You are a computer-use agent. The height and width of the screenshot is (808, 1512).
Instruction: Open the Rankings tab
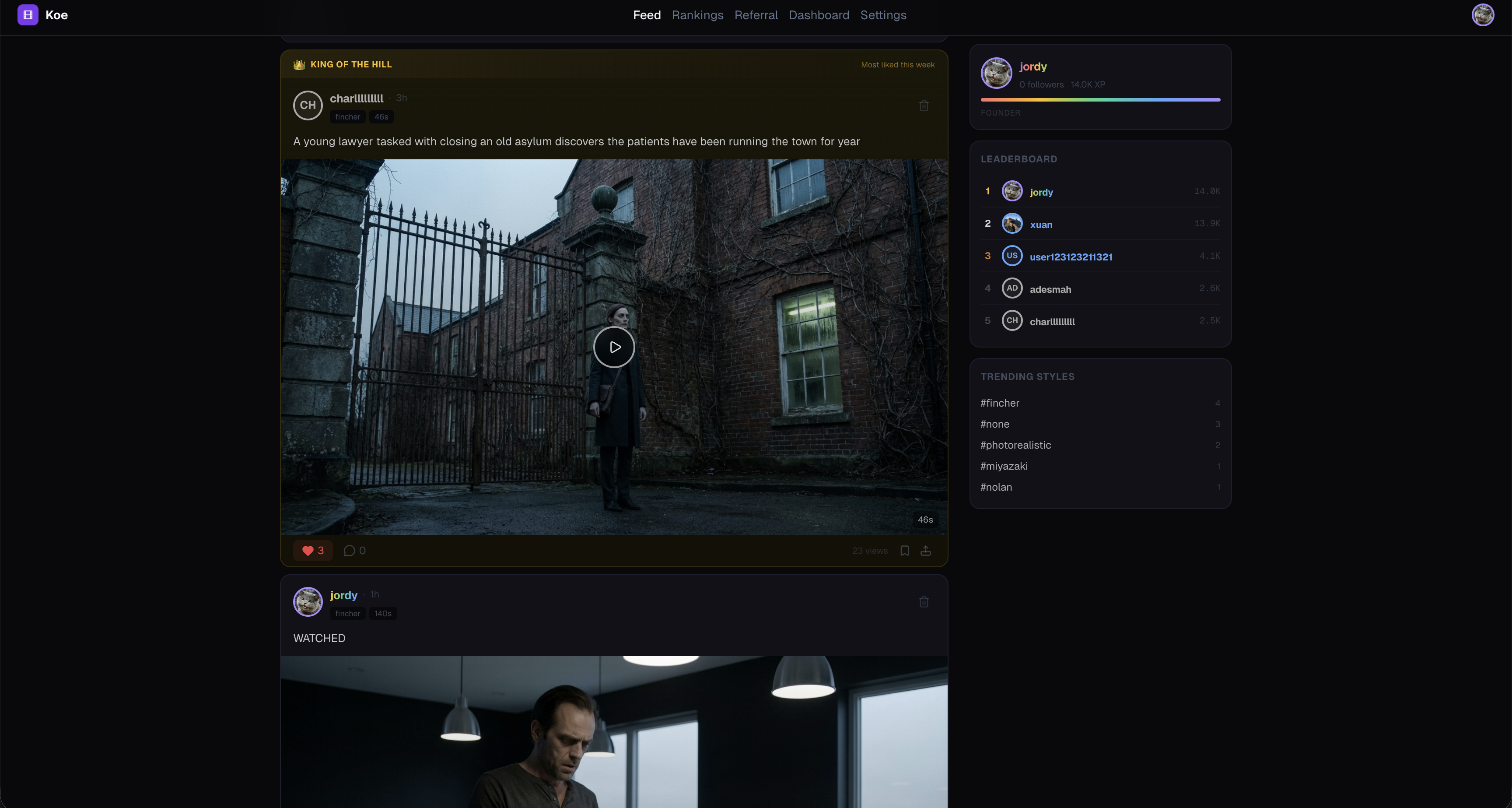tap(697, 15)
